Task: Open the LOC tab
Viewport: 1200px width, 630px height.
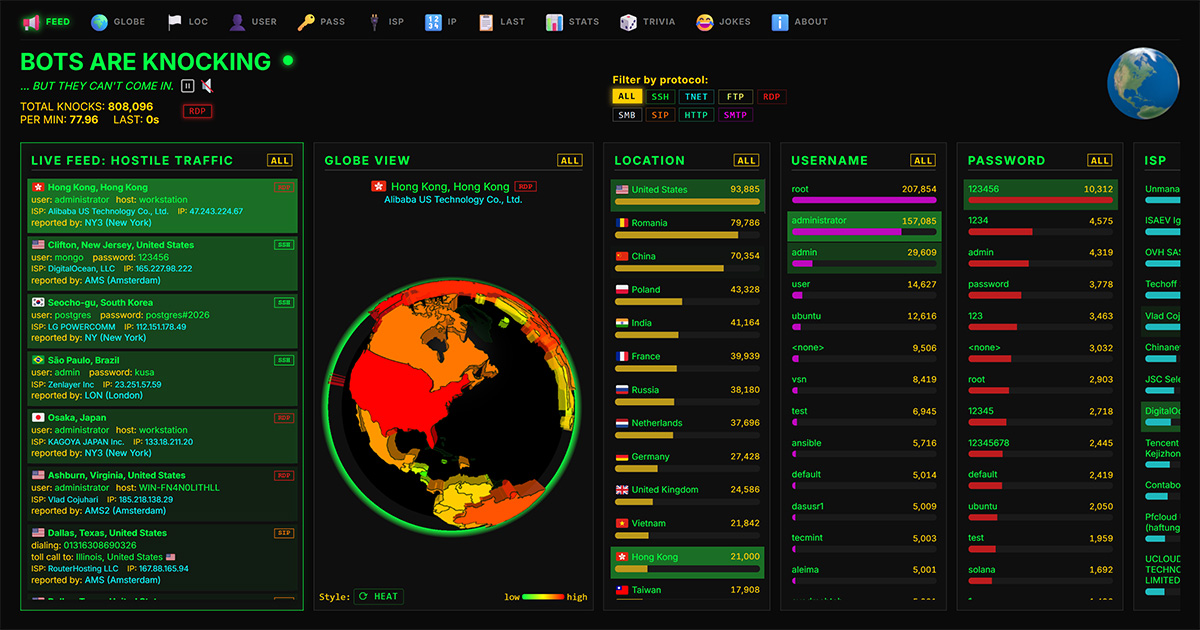Action: tap(188, 21)
